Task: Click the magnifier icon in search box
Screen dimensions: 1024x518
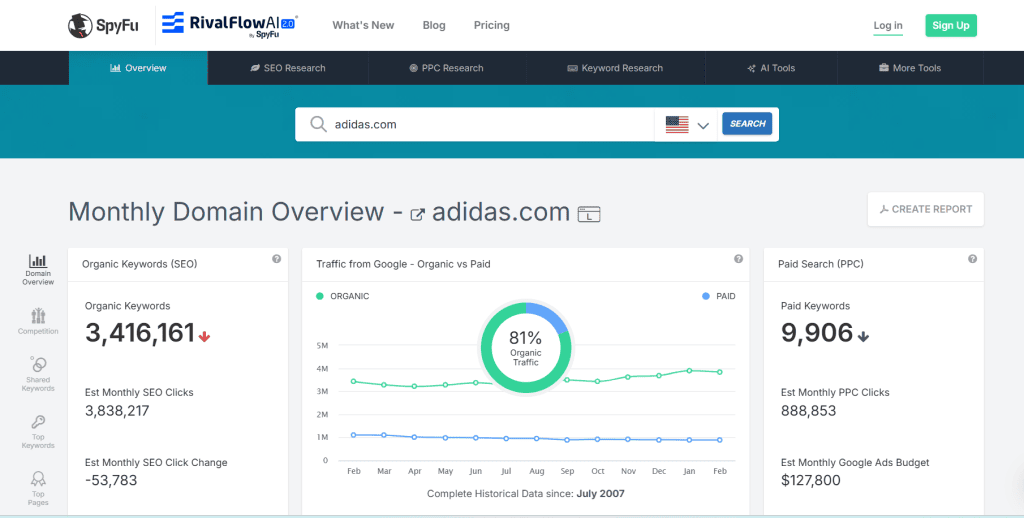Action: pyautogui.click(x=318, y=124)
